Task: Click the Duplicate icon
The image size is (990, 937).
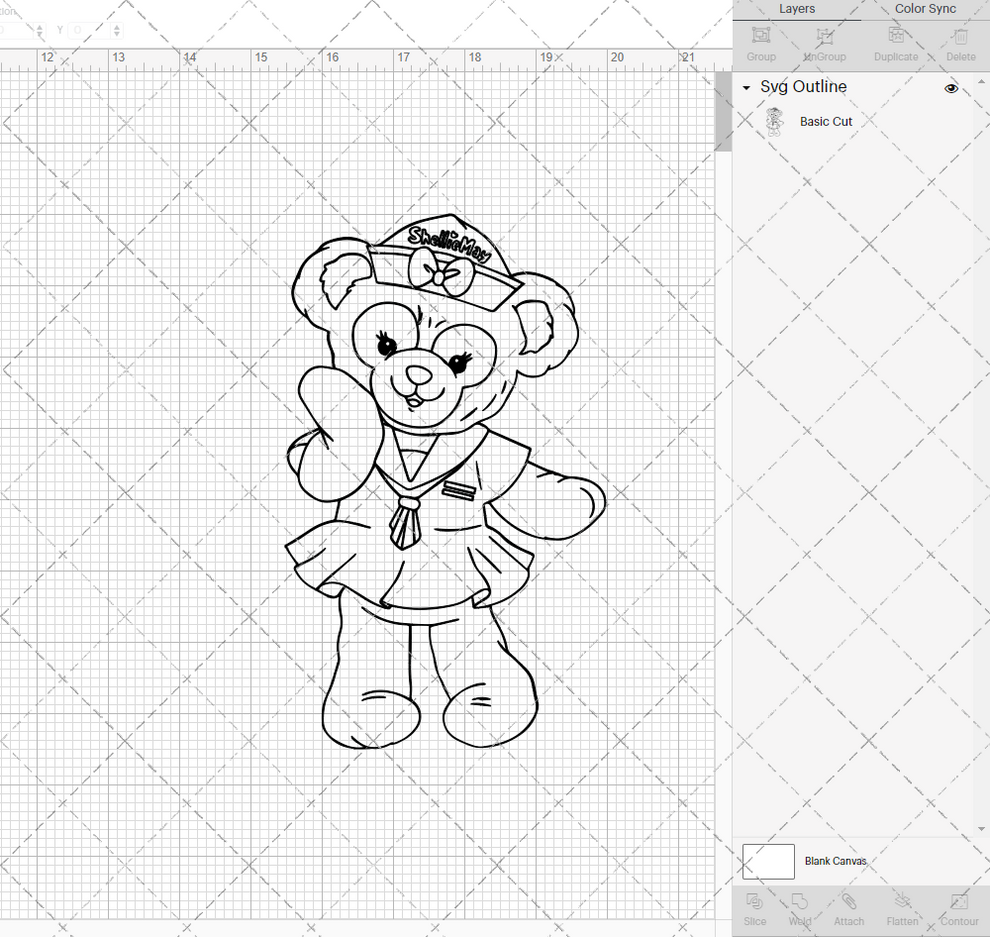Action: pyautogui.click(x=895, y=42)
